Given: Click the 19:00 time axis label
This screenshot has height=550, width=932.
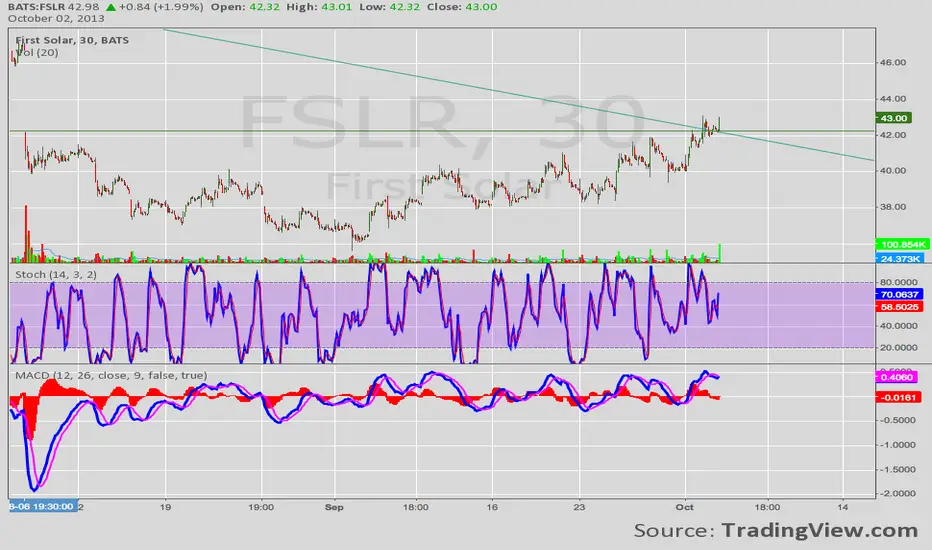Looking at the screenshot, I should coord(261,507).
